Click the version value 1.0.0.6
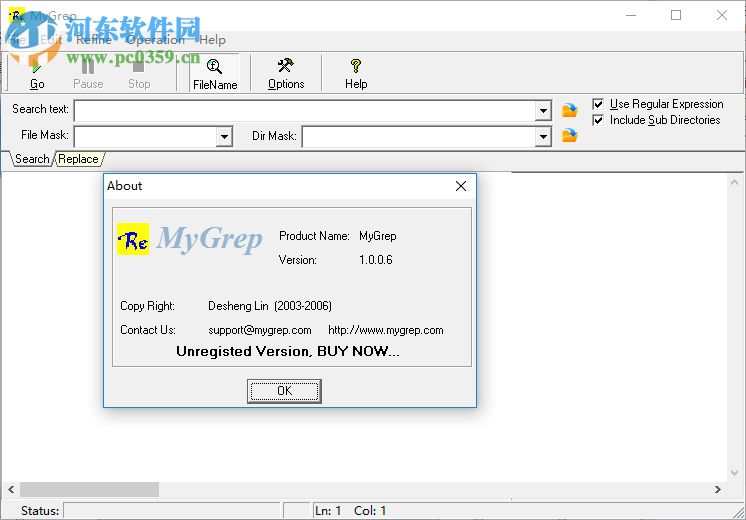This screenshot has width=746, height=520. (376, 260)
